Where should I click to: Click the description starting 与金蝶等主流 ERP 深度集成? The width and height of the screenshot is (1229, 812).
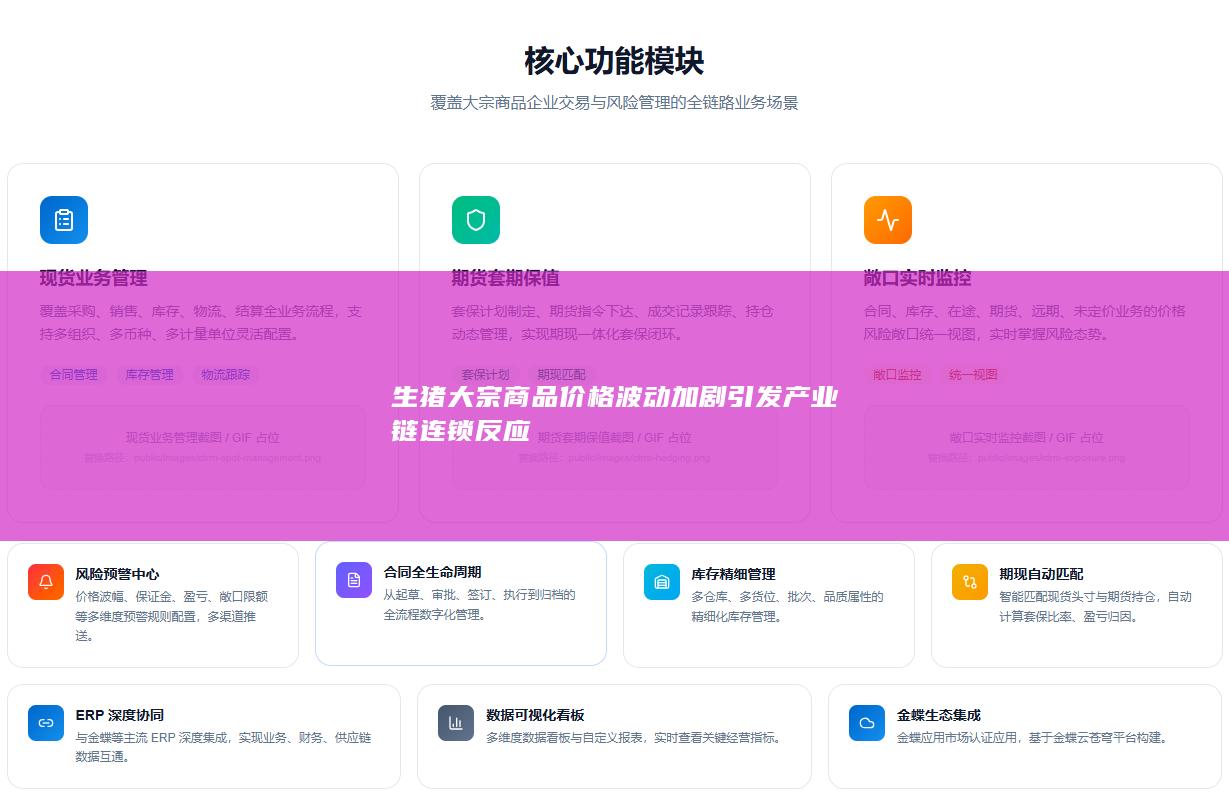224,747
